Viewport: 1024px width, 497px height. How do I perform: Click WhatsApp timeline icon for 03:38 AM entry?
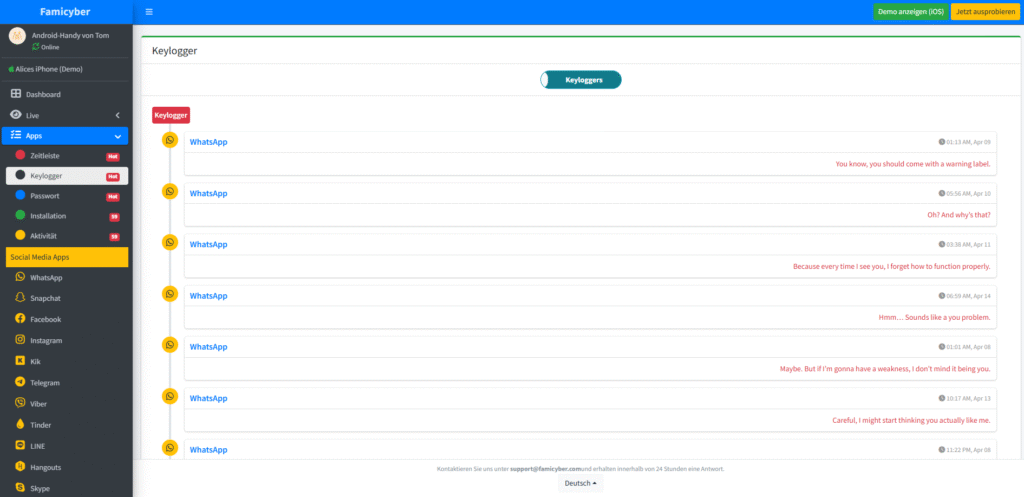click(170, 242)
